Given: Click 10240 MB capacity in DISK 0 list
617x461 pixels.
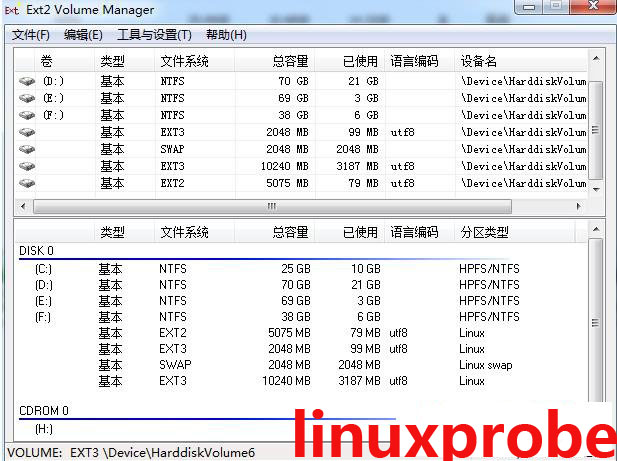Looking at the screenshot, I should (x=286, y=381).
